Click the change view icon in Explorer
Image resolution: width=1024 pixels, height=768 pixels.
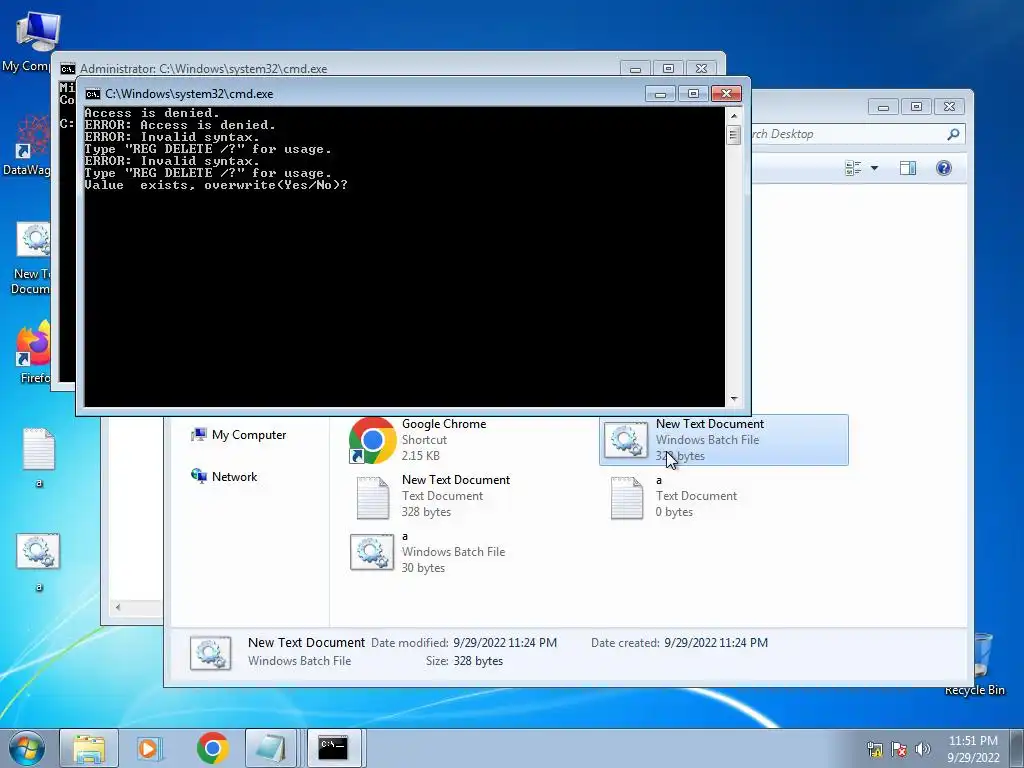(x=853, y=168)
